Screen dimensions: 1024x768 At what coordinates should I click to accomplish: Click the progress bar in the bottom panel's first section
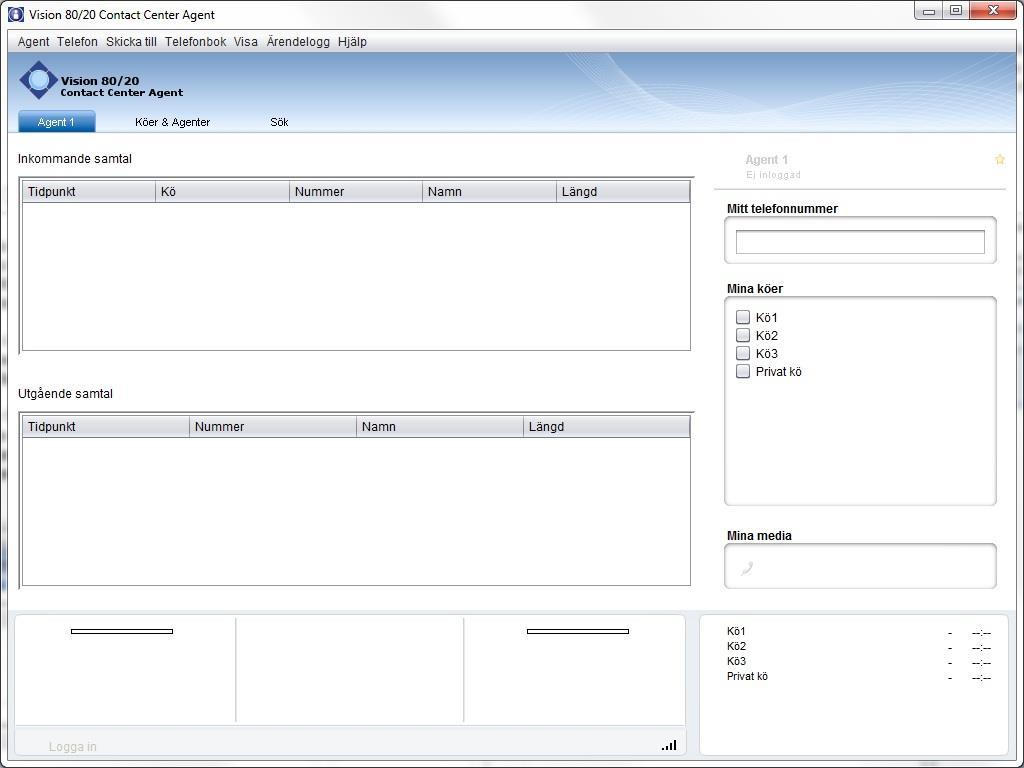[121, 632]
